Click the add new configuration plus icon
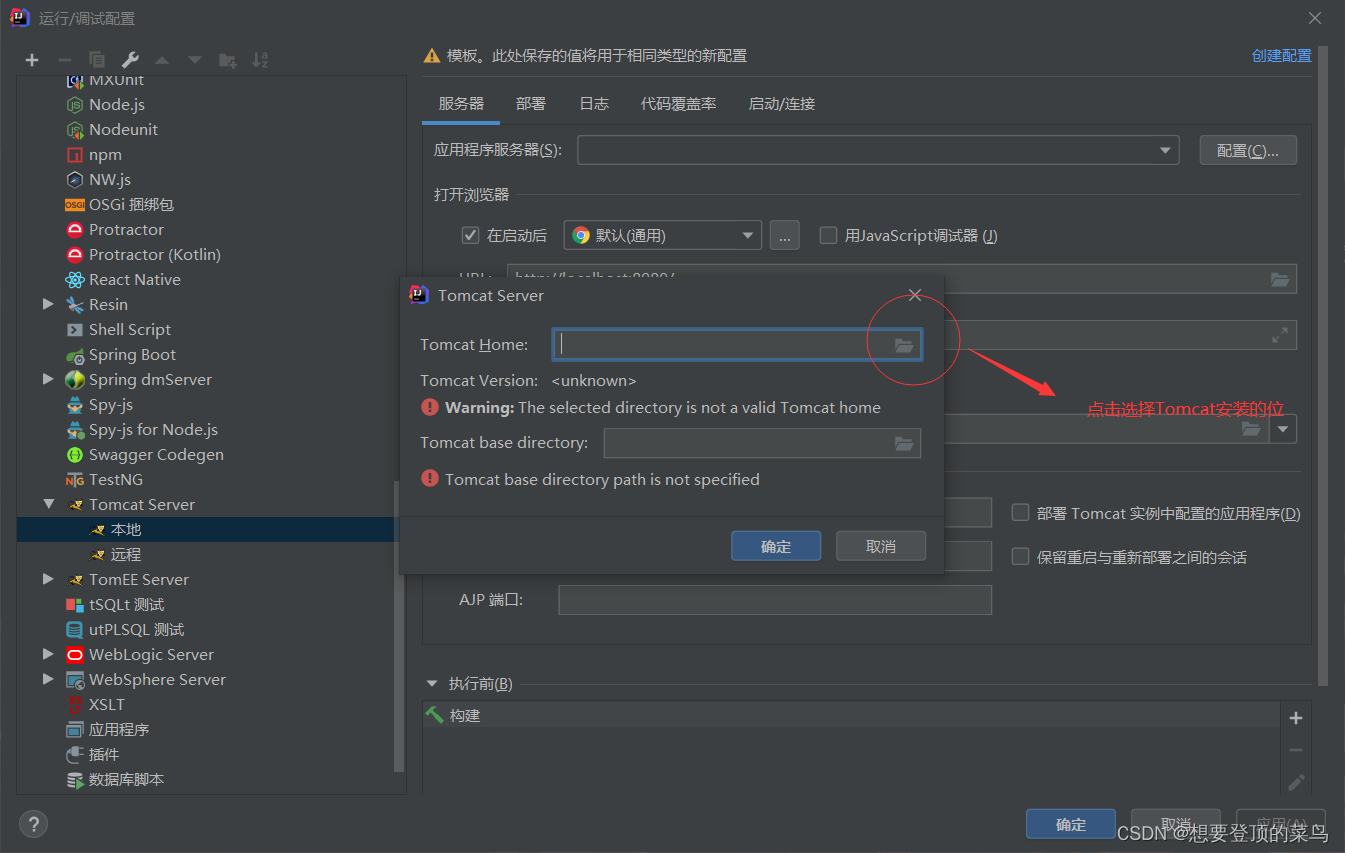This screenshot has height=853, width=1345. point(32,60)
